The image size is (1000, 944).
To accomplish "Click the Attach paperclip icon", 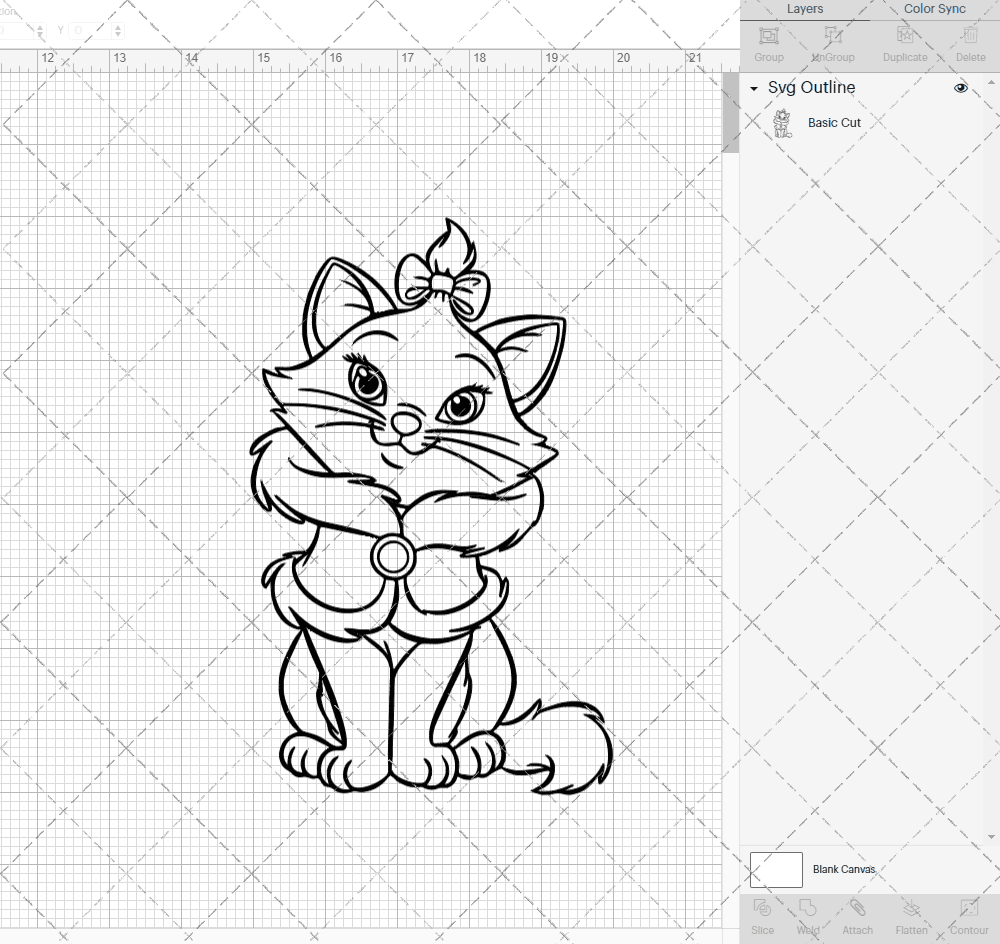I will [857, 908].
